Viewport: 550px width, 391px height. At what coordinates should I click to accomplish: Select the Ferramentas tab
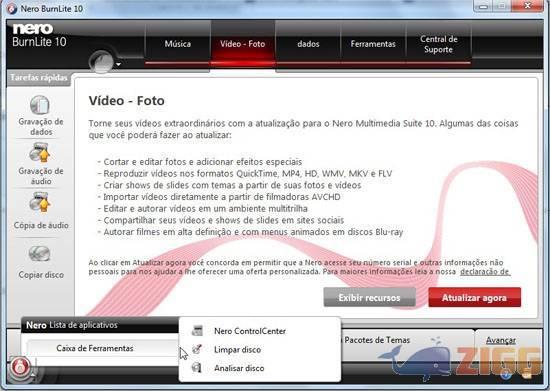[373, 44]
